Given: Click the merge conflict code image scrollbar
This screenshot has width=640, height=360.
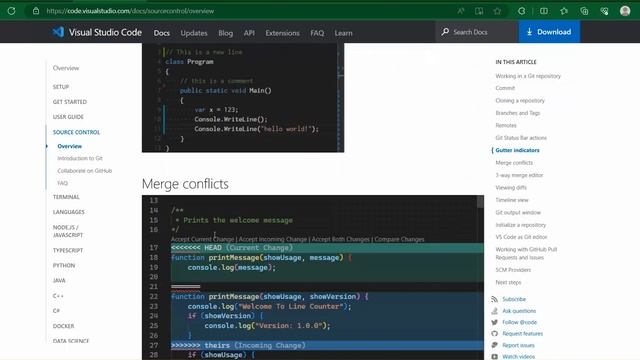Looking at the screenshot, I should coord(480,202).
